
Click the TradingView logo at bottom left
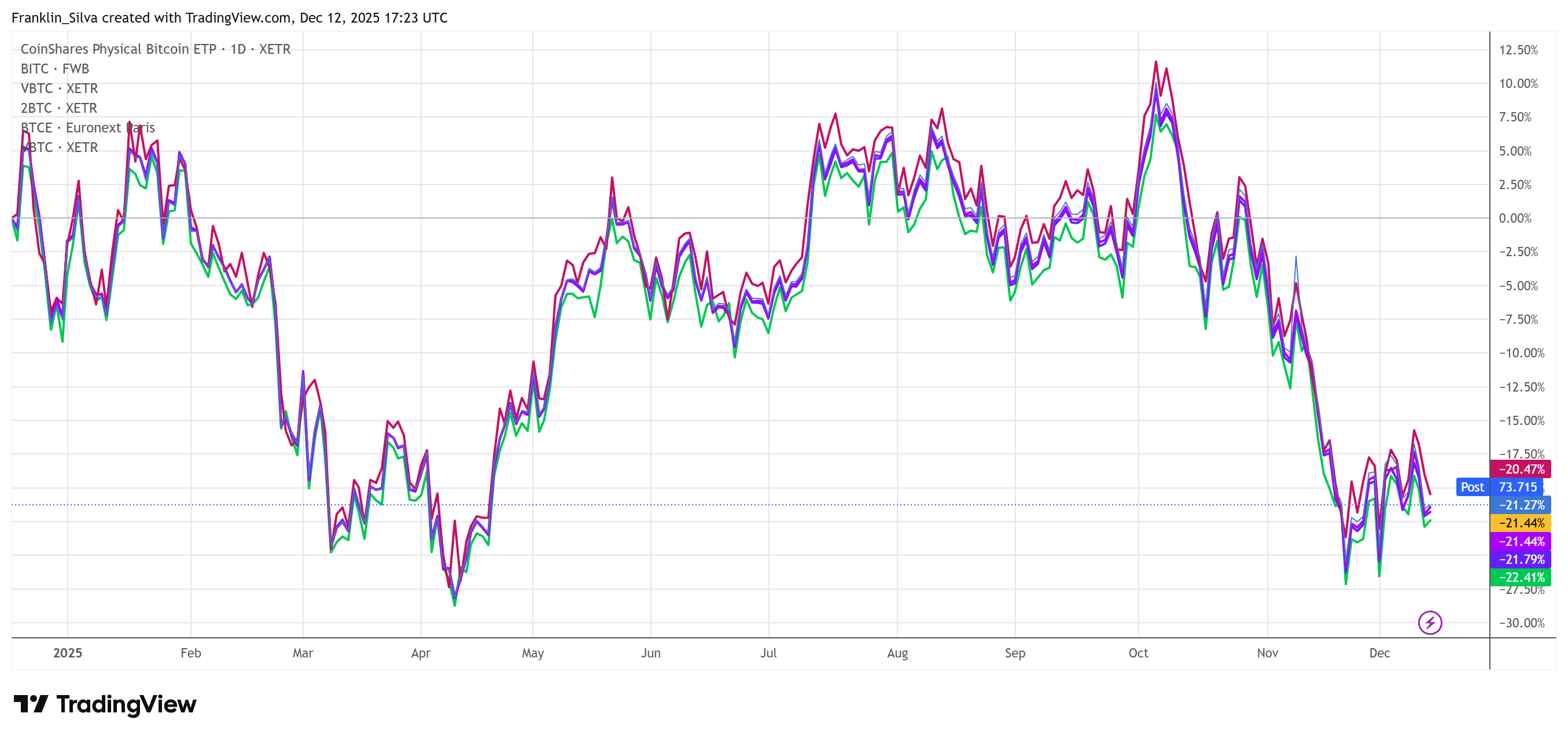coord(105,704)
